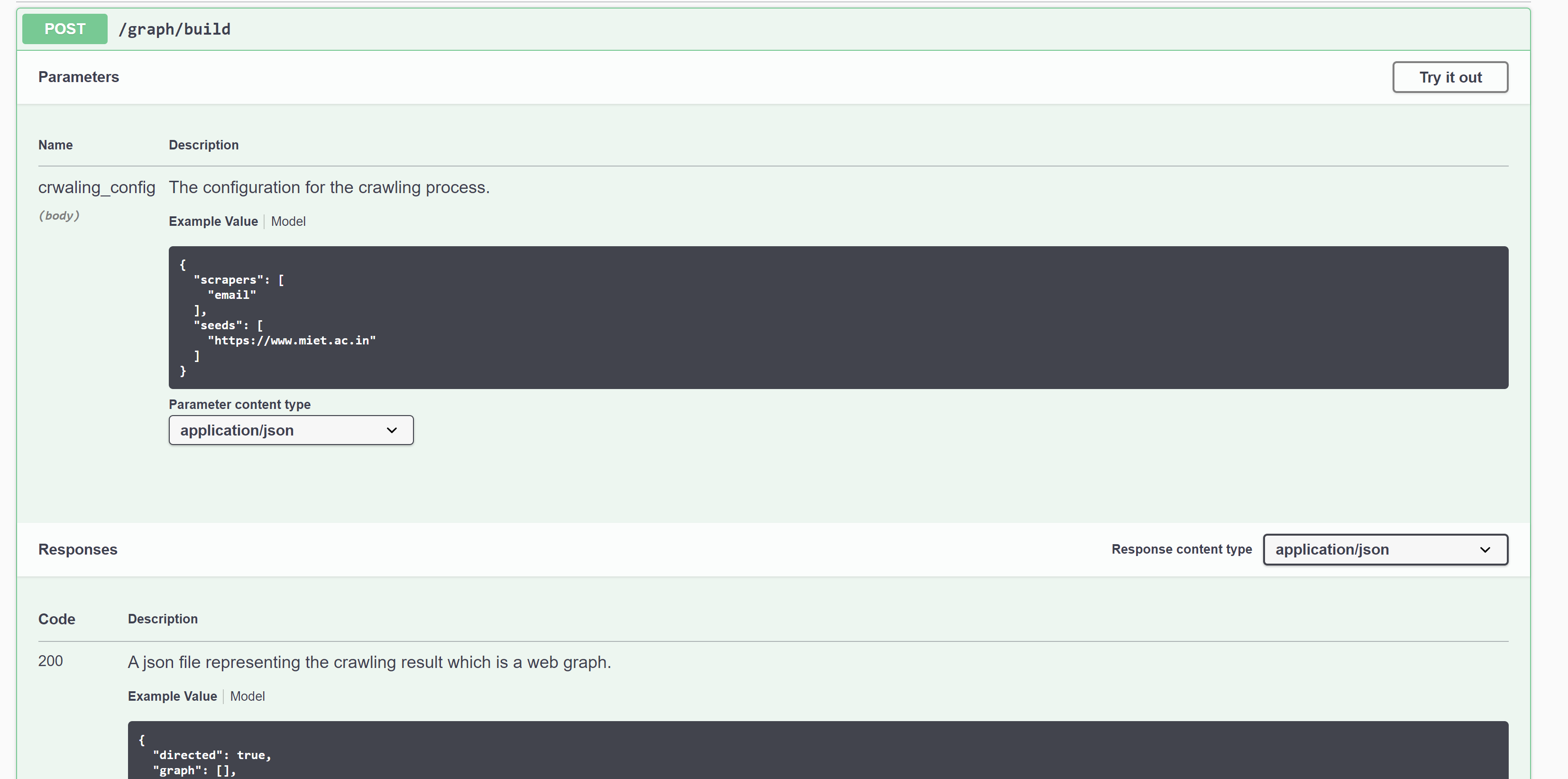Click the response example JSON block
Viewport: 1568px width, 779px height.
click(x=817, y=751)
